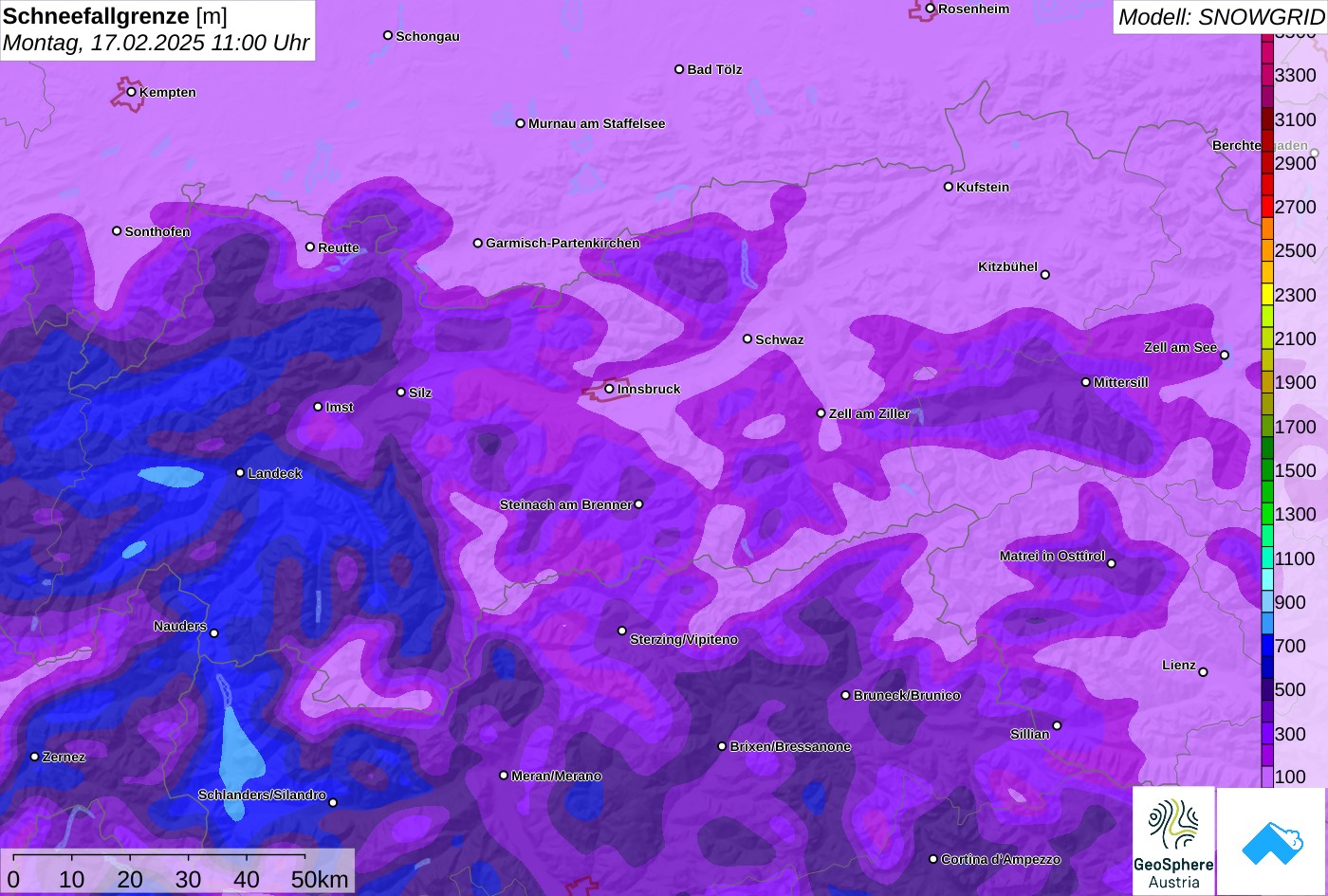Click the 30 mark on scale bar

pos(188,879)
